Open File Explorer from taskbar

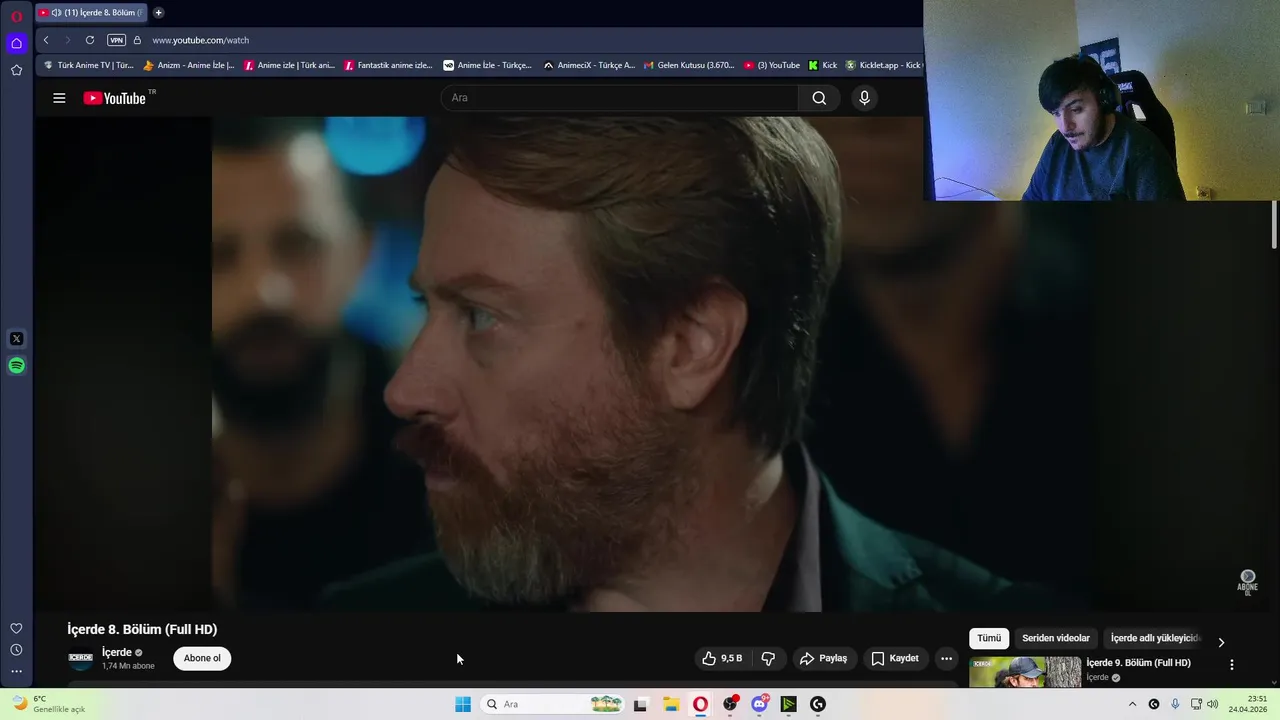671,704
